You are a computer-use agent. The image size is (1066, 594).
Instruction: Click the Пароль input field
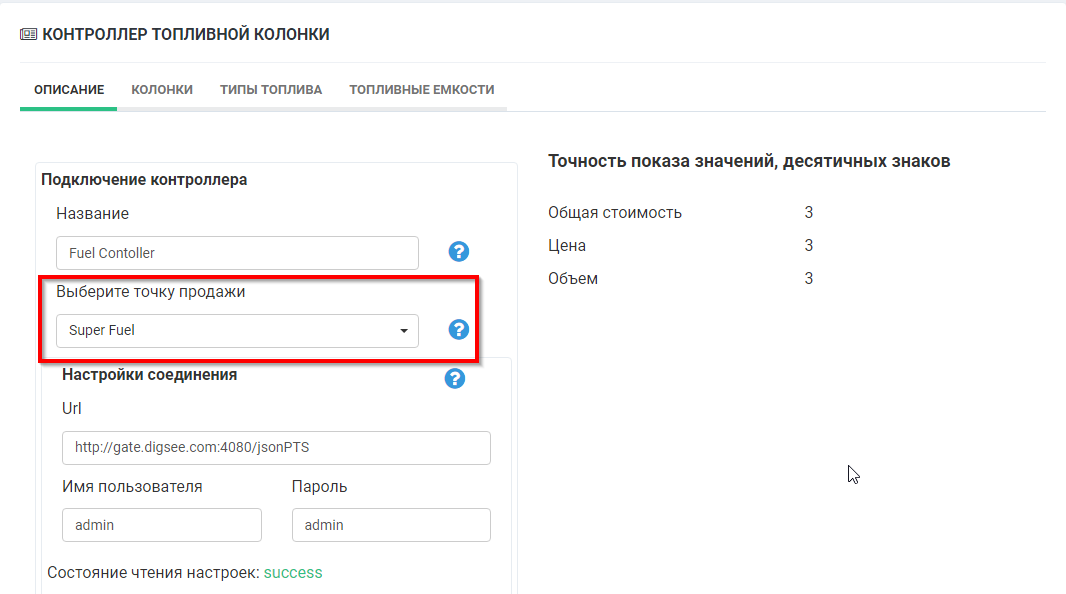coord(391,525)
